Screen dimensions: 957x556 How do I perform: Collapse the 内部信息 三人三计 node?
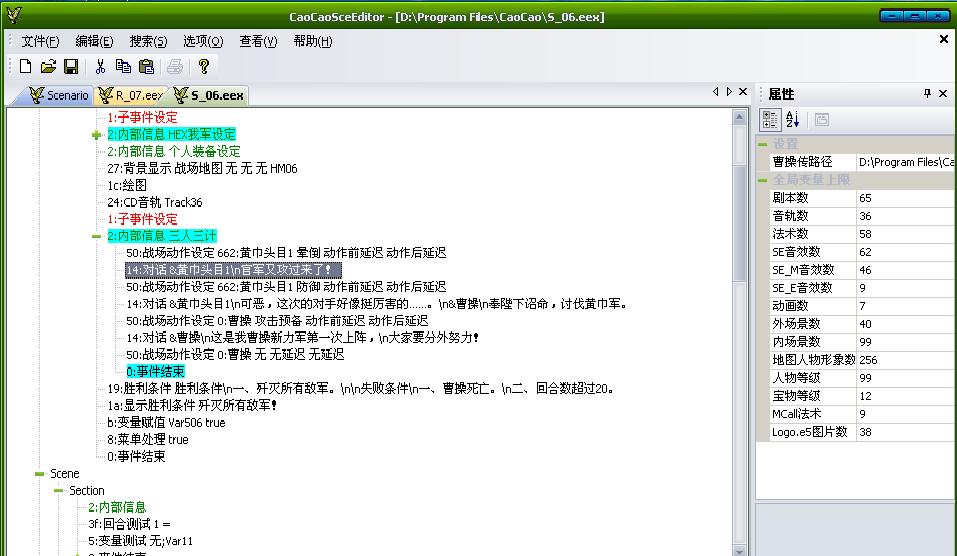coord(96,236)
